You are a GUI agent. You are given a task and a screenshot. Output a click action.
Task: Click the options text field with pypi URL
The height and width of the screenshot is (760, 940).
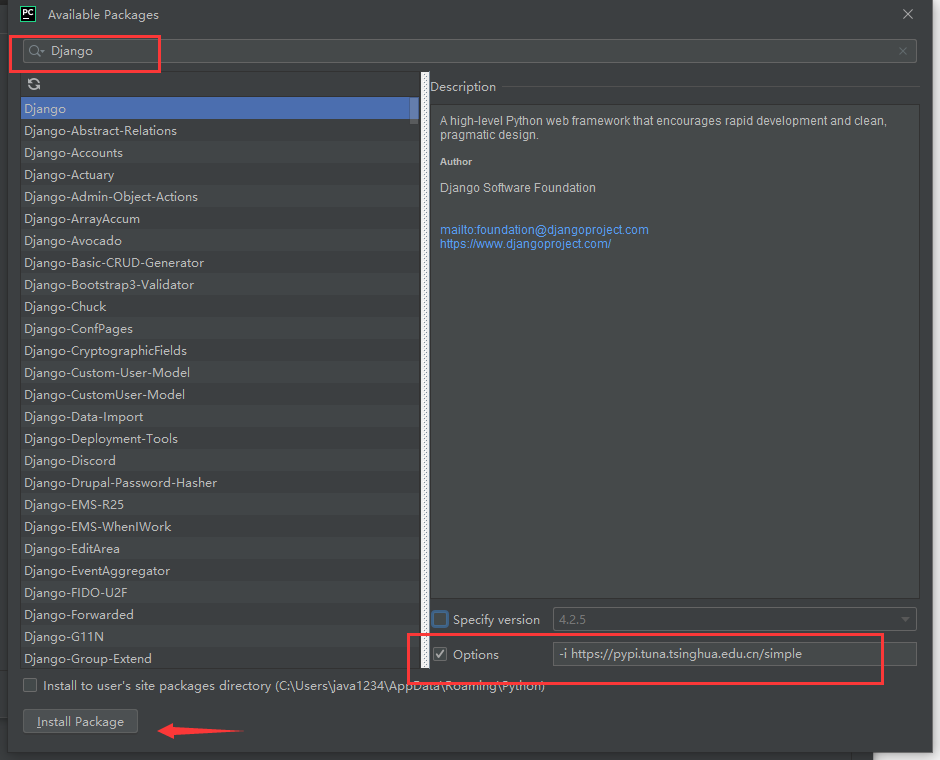click(733, 655)
